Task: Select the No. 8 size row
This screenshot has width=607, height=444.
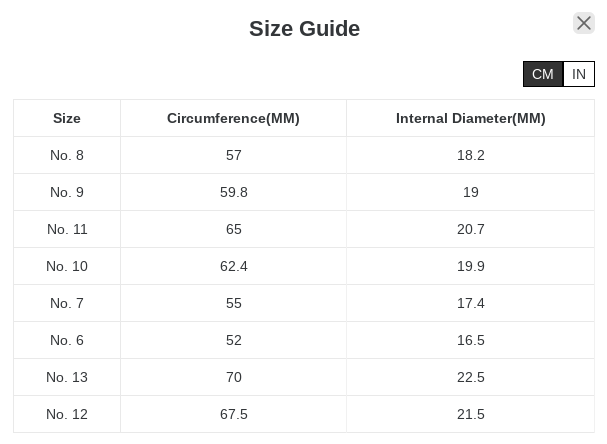Action: click(67, 155)
